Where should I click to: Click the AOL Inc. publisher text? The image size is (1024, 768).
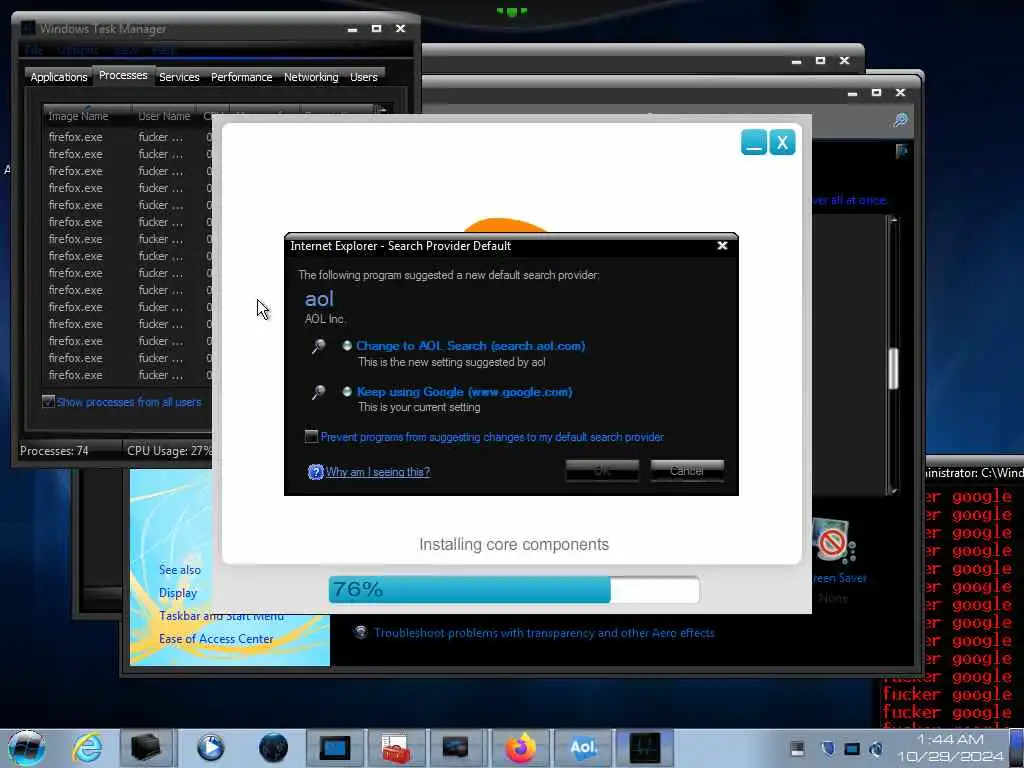pos(324,319)
